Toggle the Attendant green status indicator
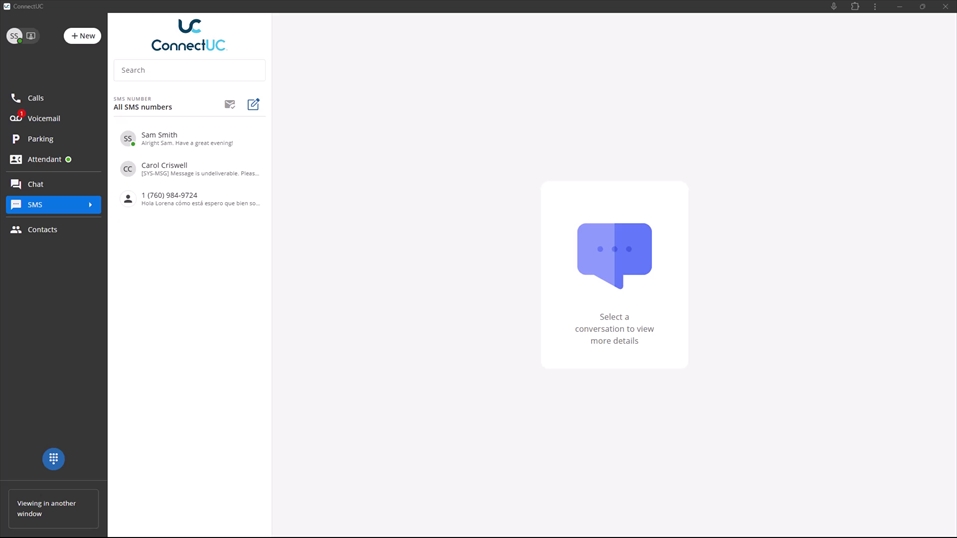957x538 pixels. click(69, 159)
